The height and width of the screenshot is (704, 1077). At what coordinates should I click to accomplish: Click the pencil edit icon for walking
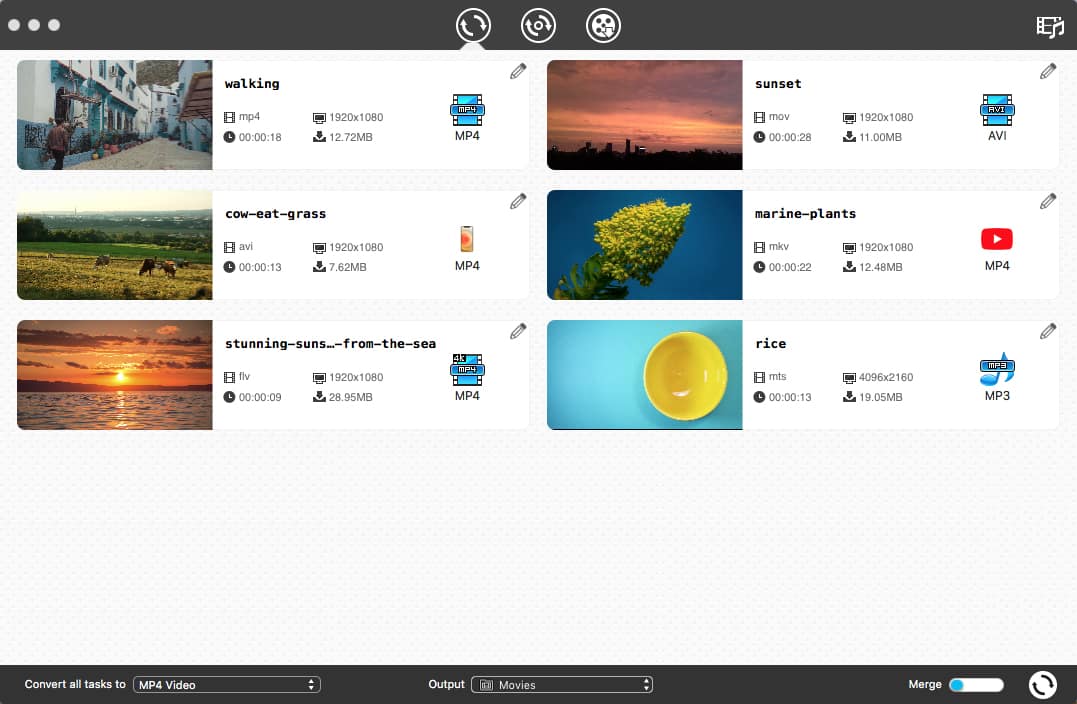(518, 72)
